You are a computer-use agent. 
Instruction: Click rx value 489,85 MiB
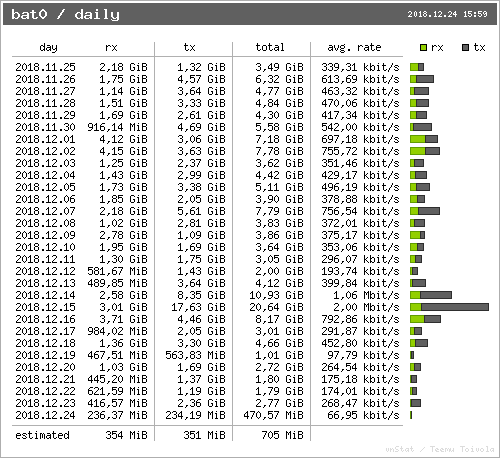[x=117, y=283]
